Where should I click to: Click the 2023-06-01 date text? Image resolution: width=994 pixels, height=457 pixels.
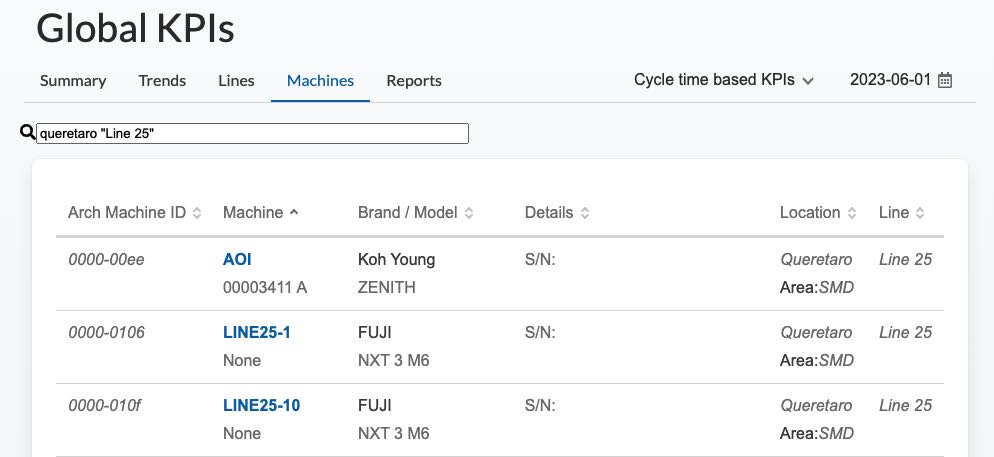click(x=890, y=80)
